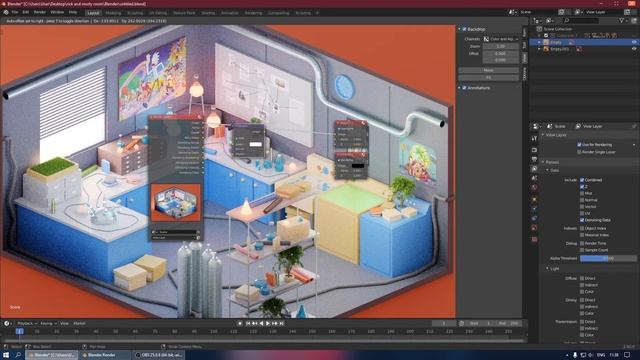Open the Help menu
Image resolution: width=640 pixels, height=360 pixels.
(x=73, y=13)
